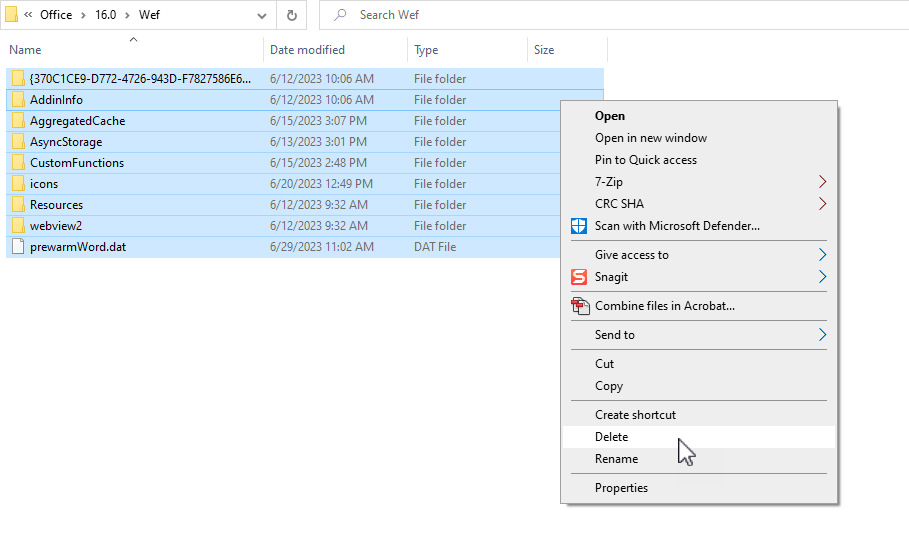The height and width of the screenshot is (537, 909).
Task: Click the search magnifier icon
Action: (x=341, y=15)
